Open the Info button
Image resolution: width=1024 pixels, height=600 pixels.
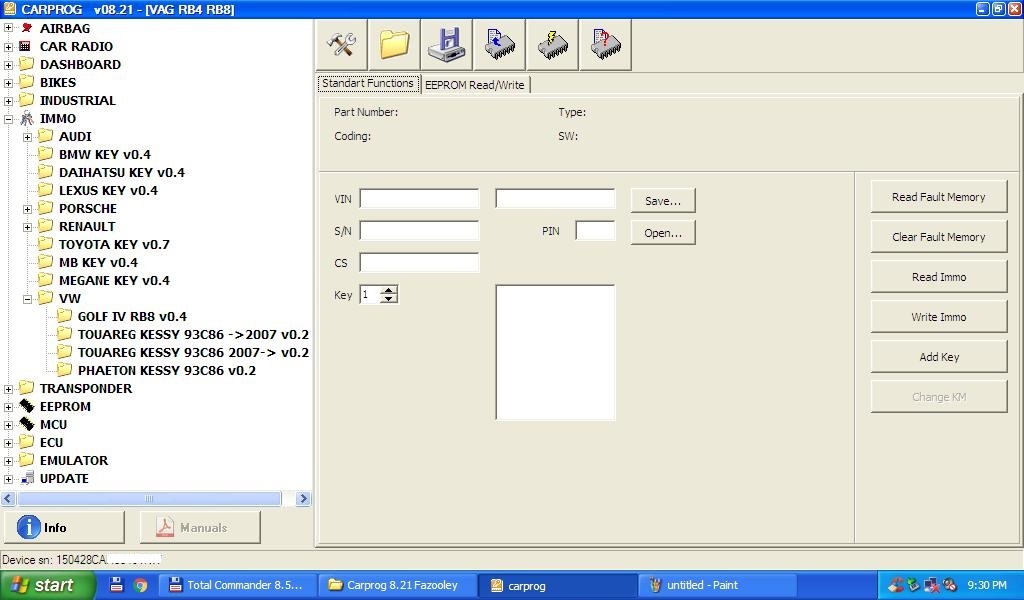64,528
